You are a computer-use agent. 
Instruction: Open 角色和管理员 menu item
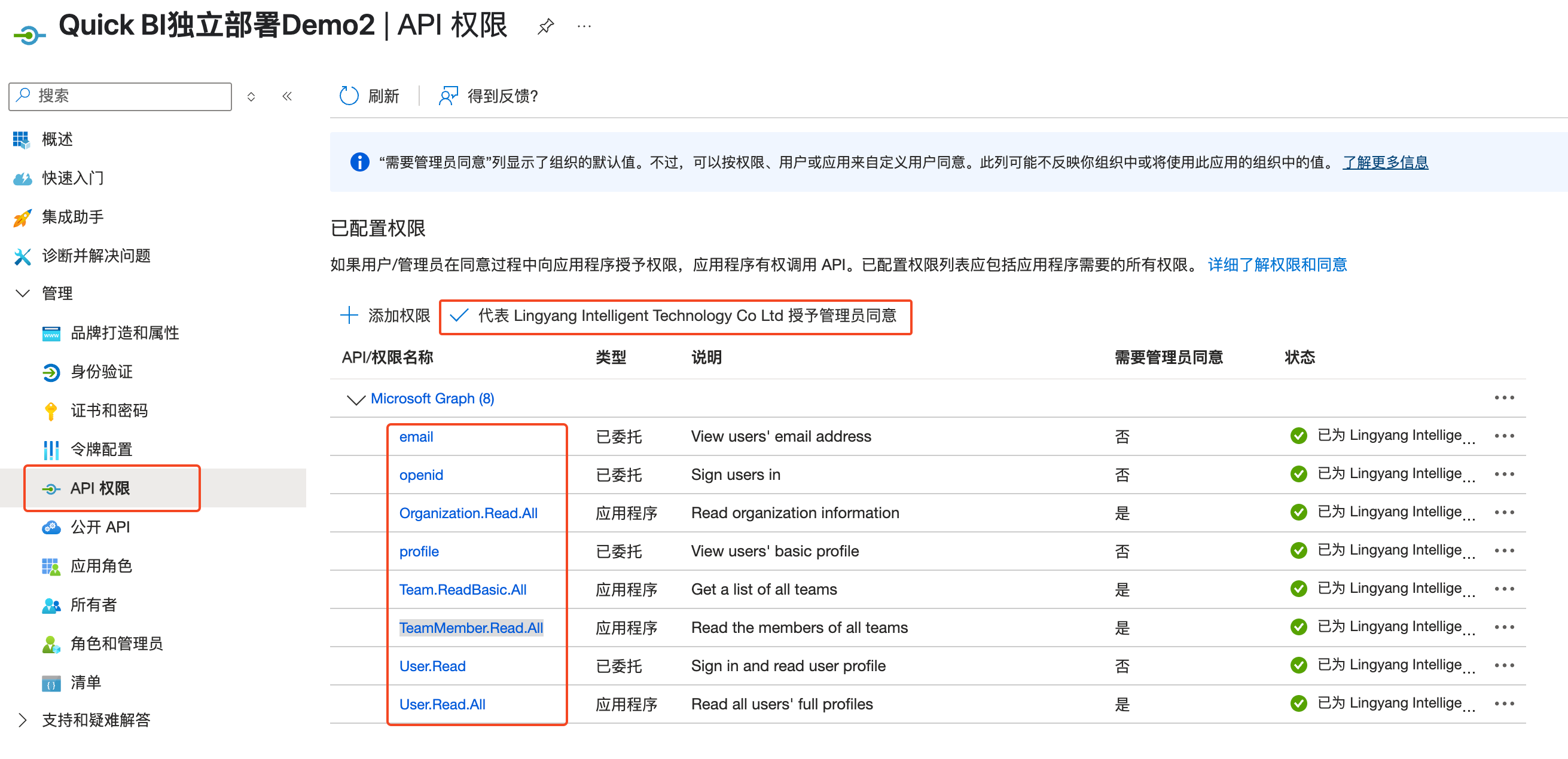pyautogui.click(x=117, y=644)
